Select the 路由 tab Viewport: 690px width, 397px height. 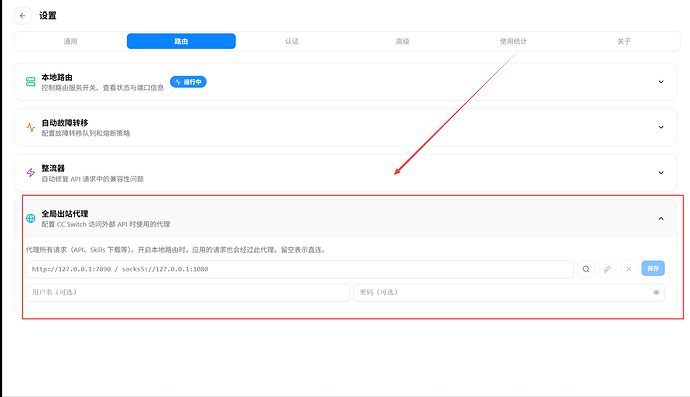[181, 41]
